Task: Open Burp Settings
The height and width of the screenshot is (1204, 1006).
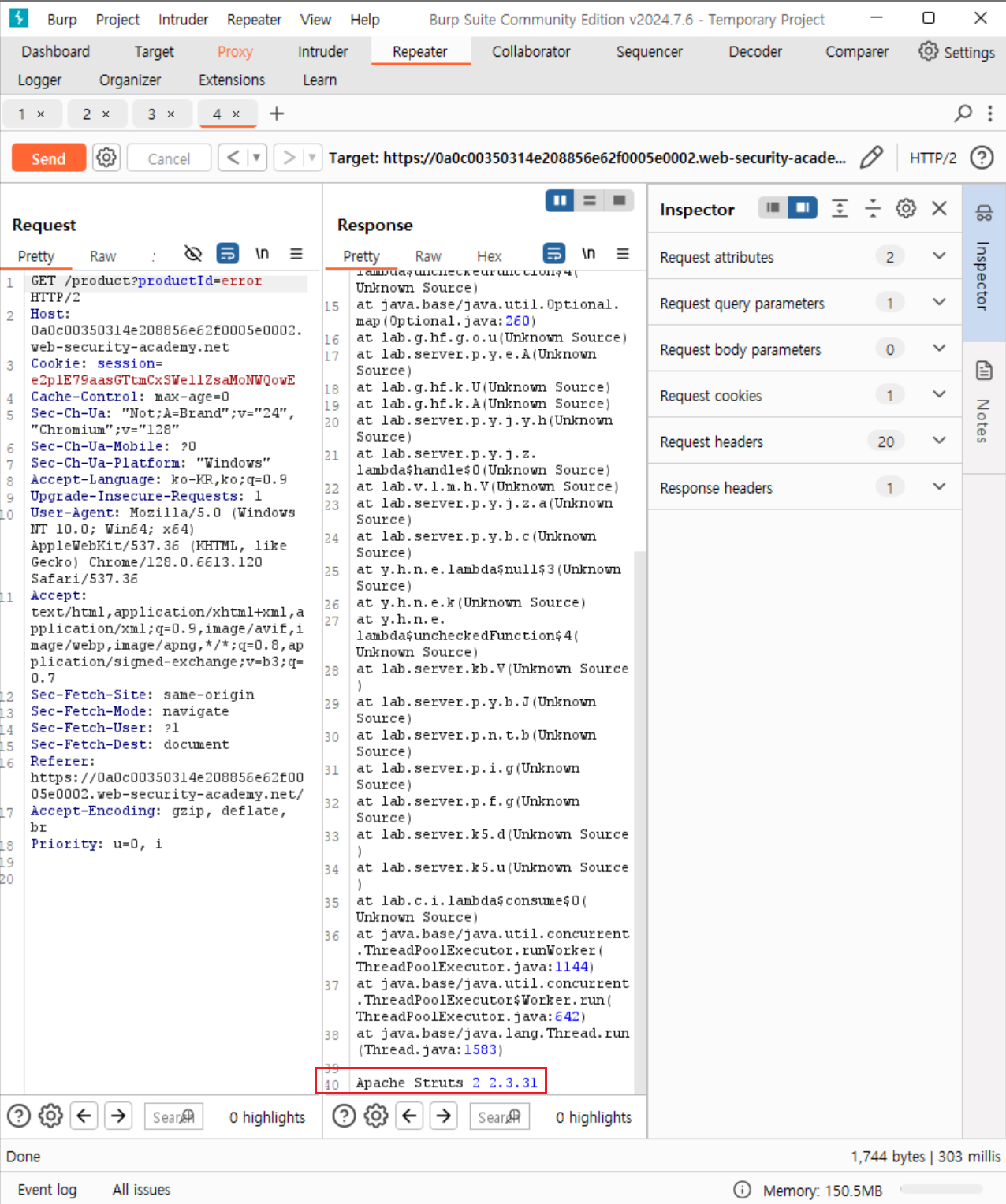Action: 956,52
